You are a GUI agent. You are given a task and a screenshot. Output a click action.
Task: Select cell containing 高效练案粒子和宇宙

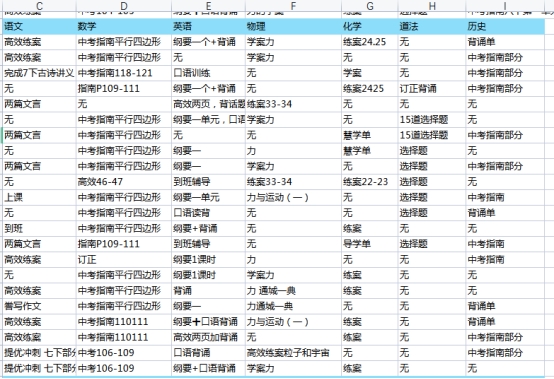click(x=293, y=353)
